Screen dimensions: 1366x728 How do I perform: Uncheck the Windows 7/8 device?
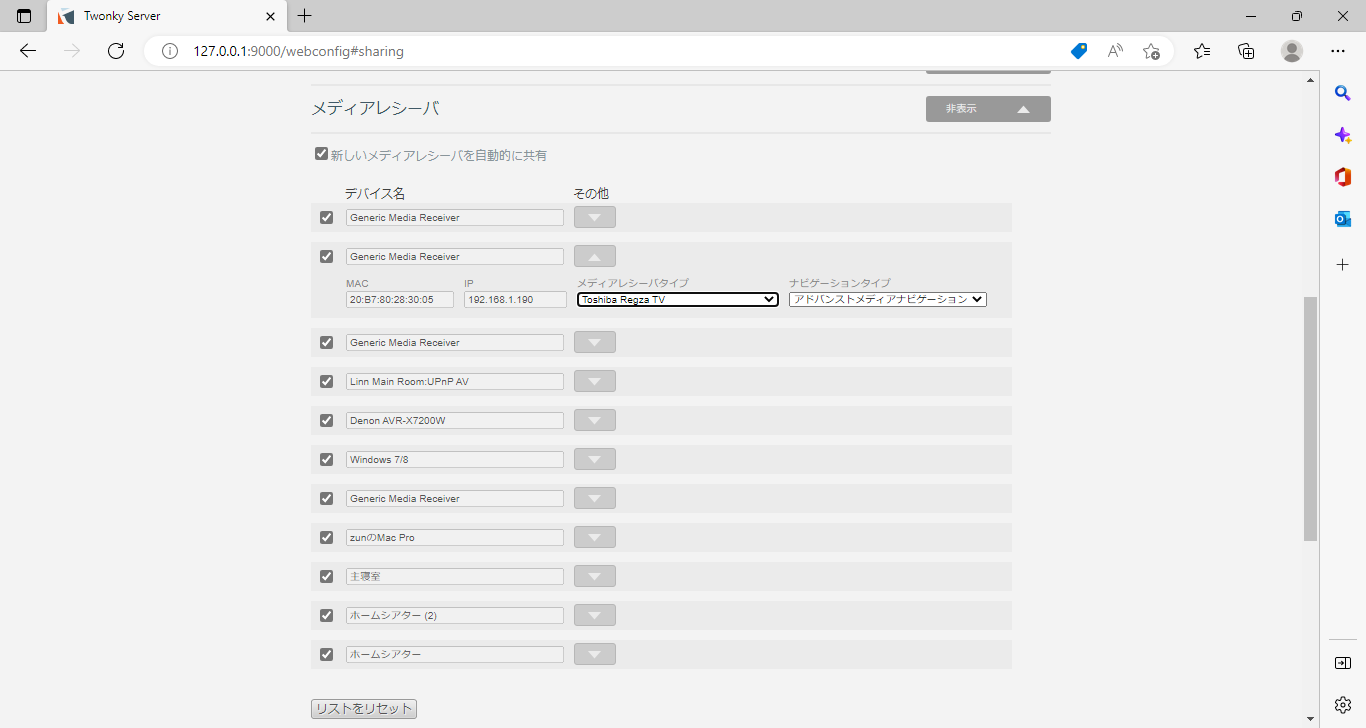click(x=326, y=459)
